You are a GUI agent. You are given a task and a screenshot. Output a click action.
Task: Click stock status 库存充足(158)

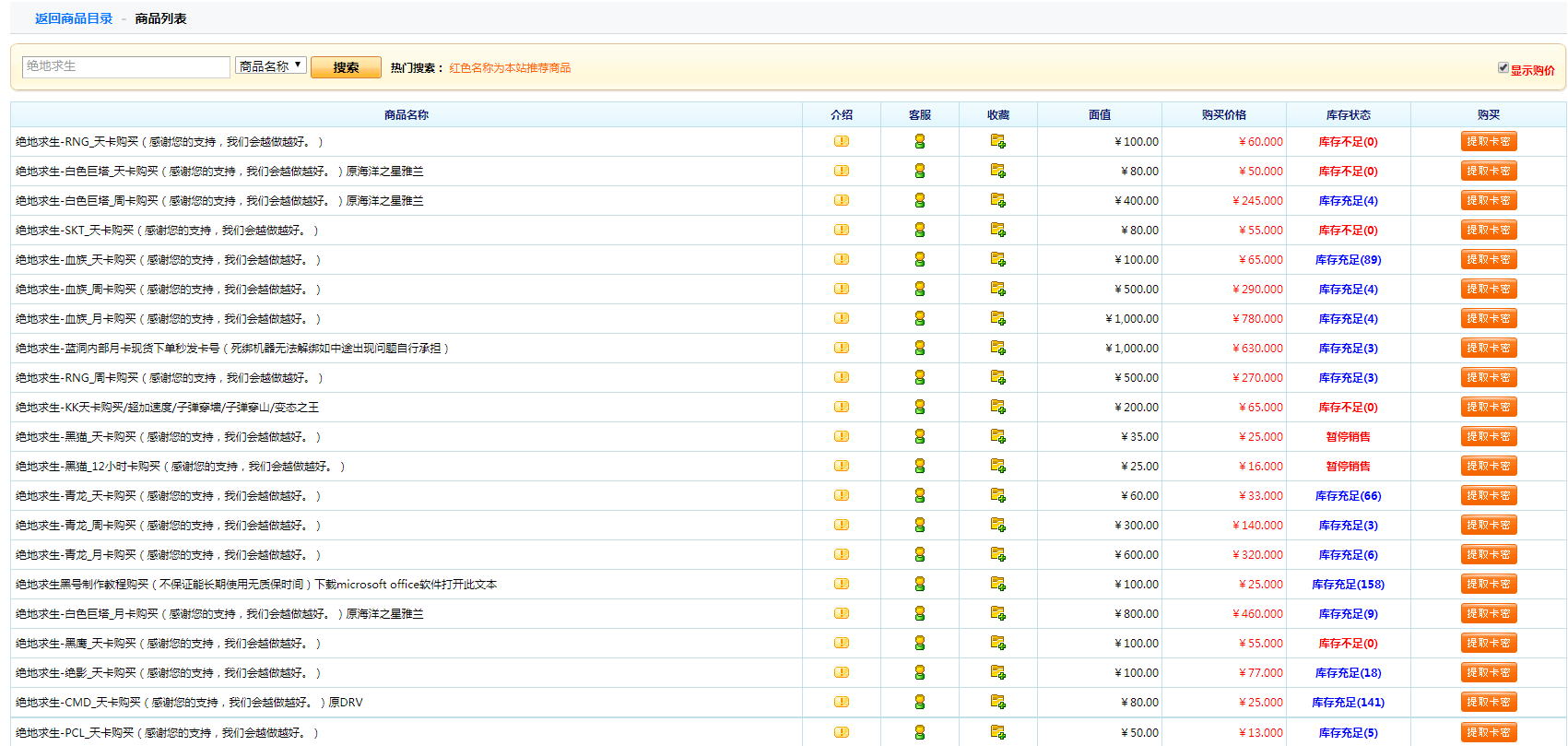click(1349, 584)
